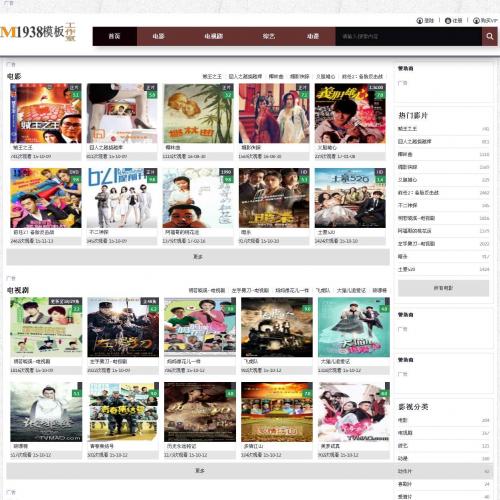Click 左手劈刀-电视剧 link in 电视剧 header
This screenshot has height=500, width=500.
click(250, 291)
